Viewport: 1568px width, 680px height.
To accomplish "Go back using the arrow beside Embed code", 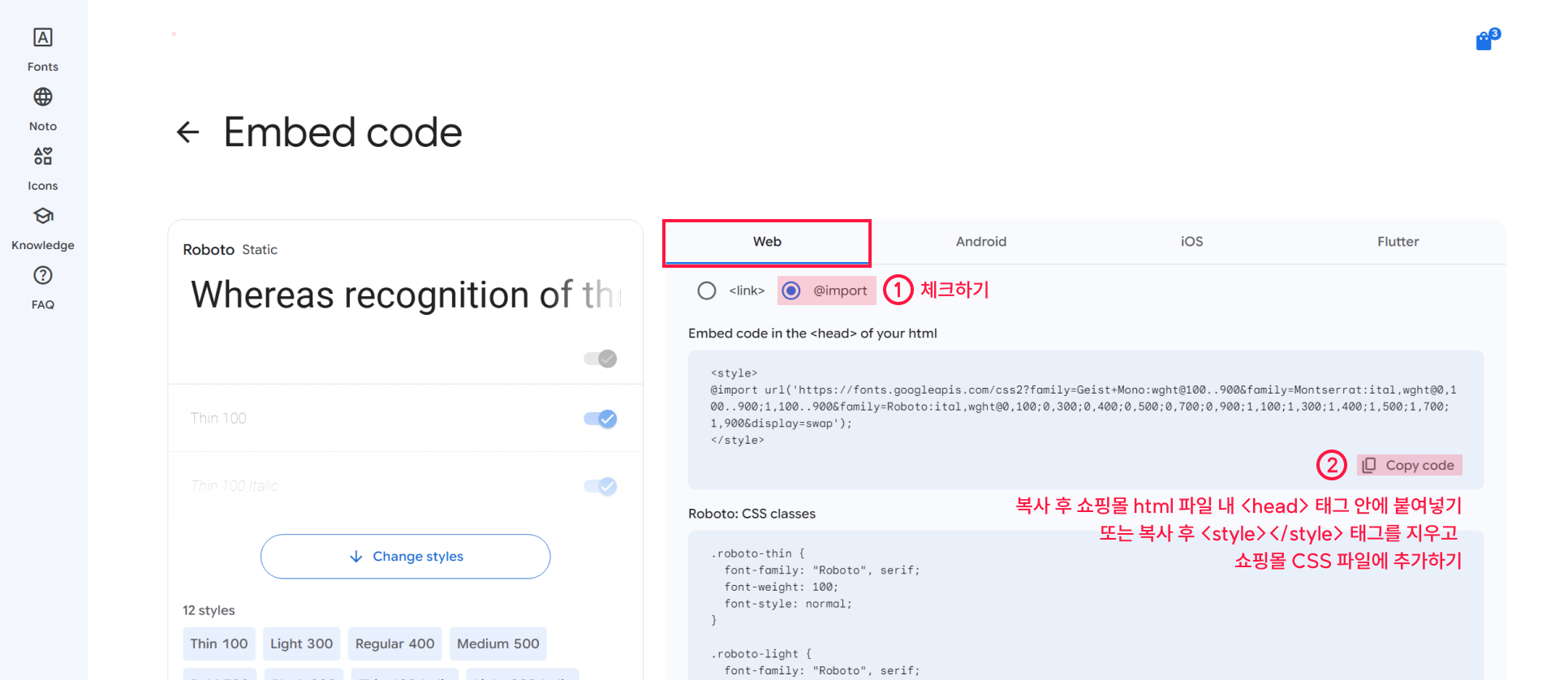I will click(x=188, y=131).
